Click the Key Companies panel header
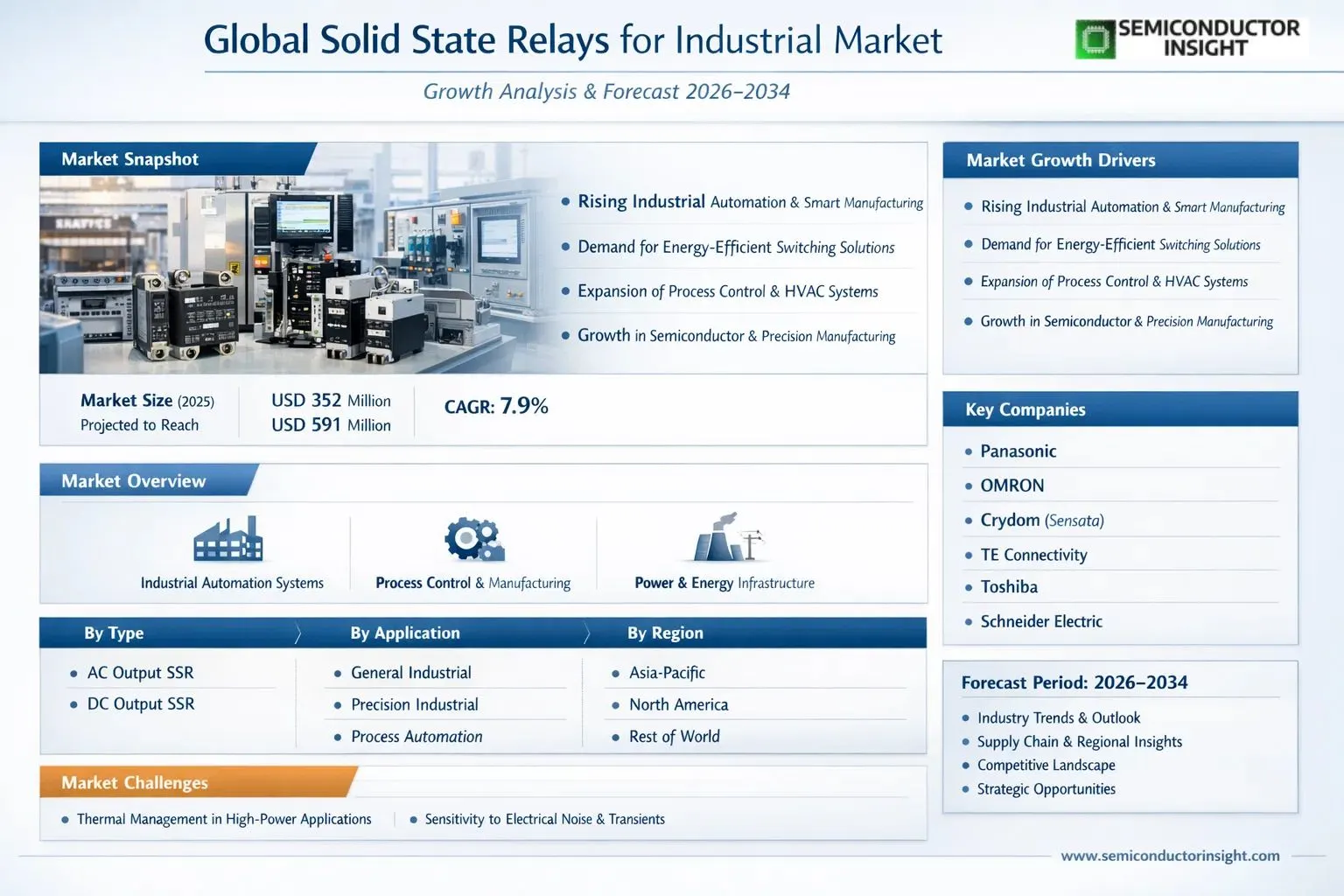Viewport: 1344px width, 896px height. pos(1120,409)
